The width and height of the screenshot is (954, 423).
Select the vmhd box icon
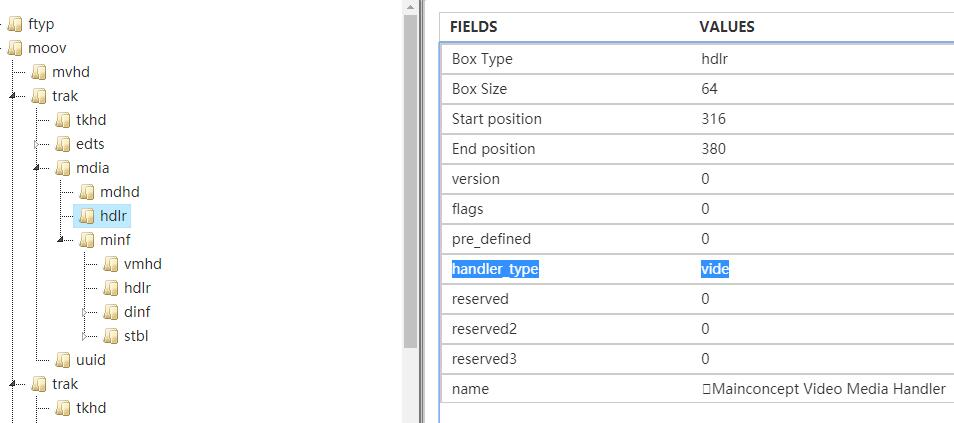pos(111,264)
